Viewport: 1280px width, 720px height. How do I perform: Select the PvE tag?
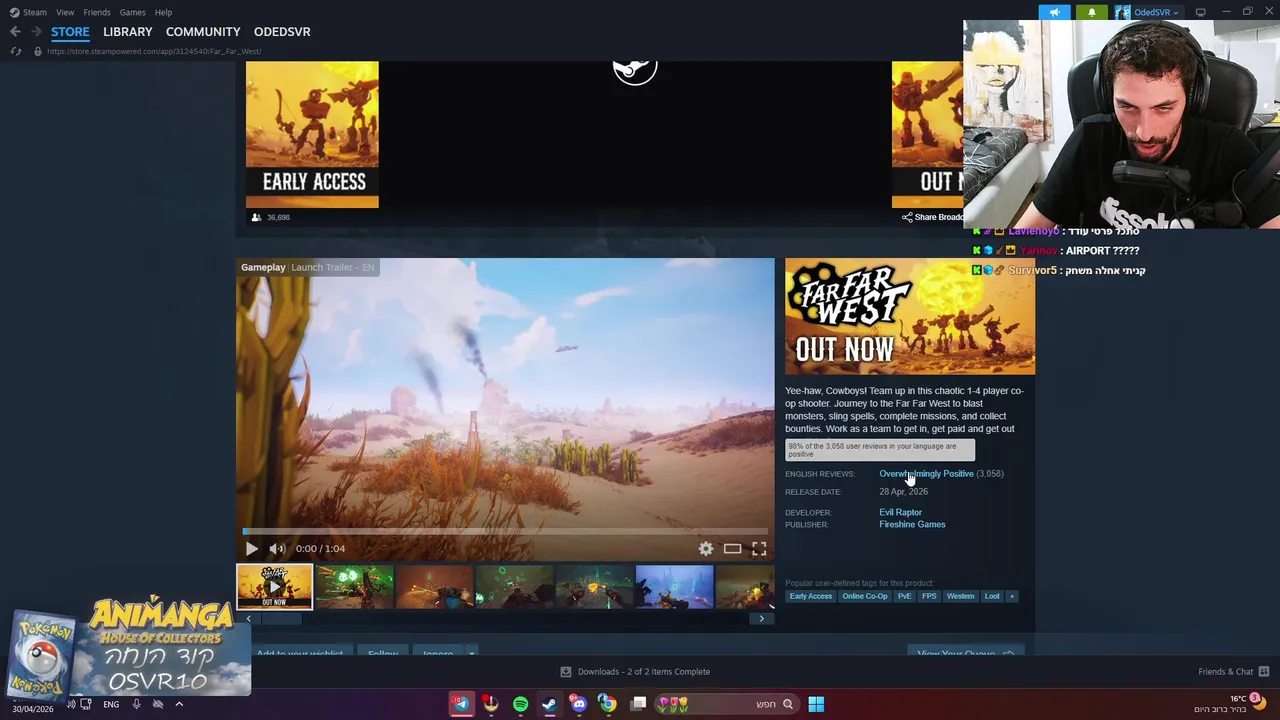click(x=904, y=596)
